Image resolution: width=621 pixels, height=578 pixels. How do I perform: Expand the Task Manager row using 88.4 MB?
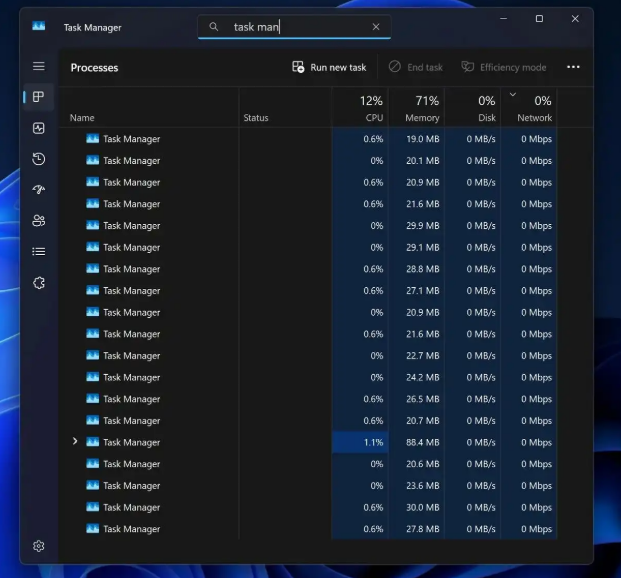(75, 441)
